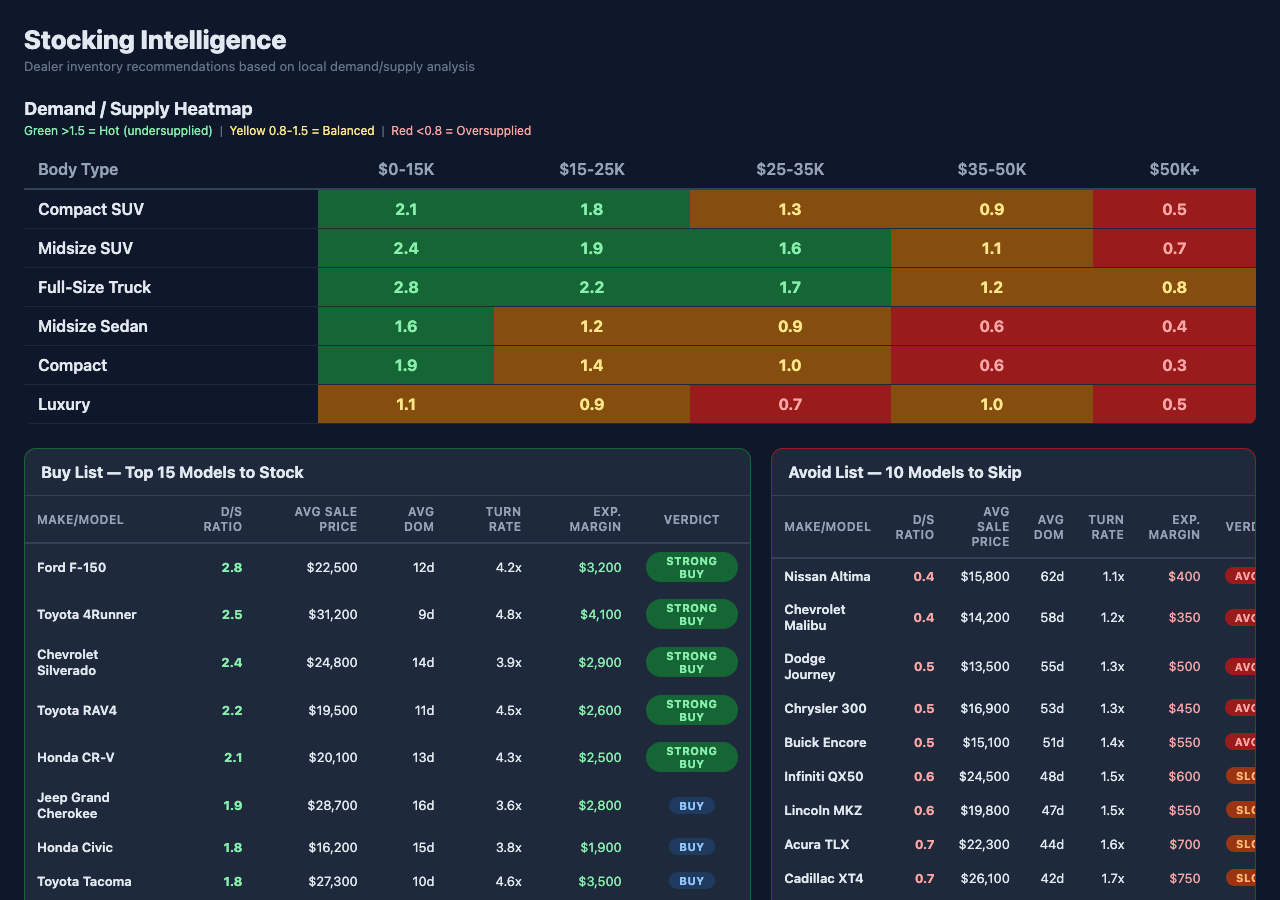Click the BUY badge next to Honda Civic

pyautogui.click(x=691, y=847)
